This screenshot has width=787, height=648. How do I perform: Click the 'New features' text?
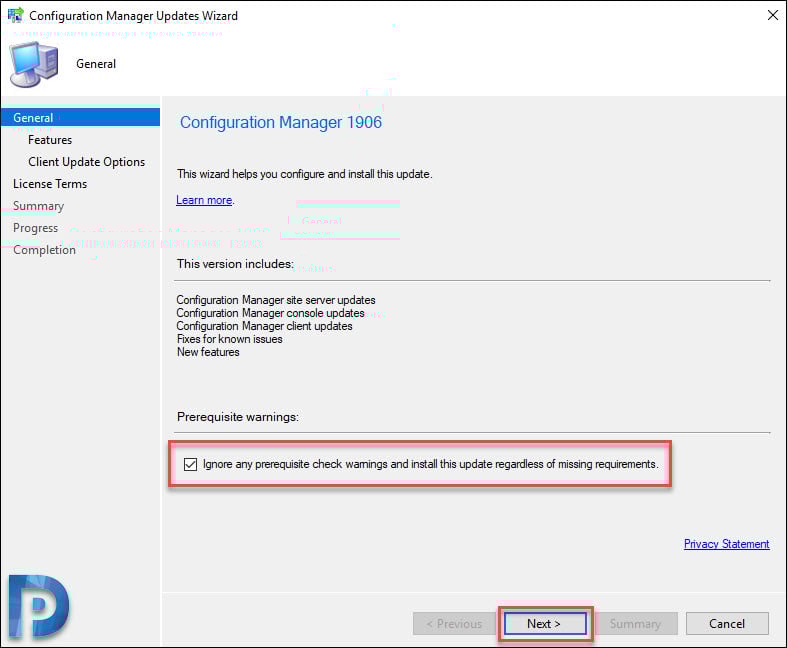click(208, 352)
